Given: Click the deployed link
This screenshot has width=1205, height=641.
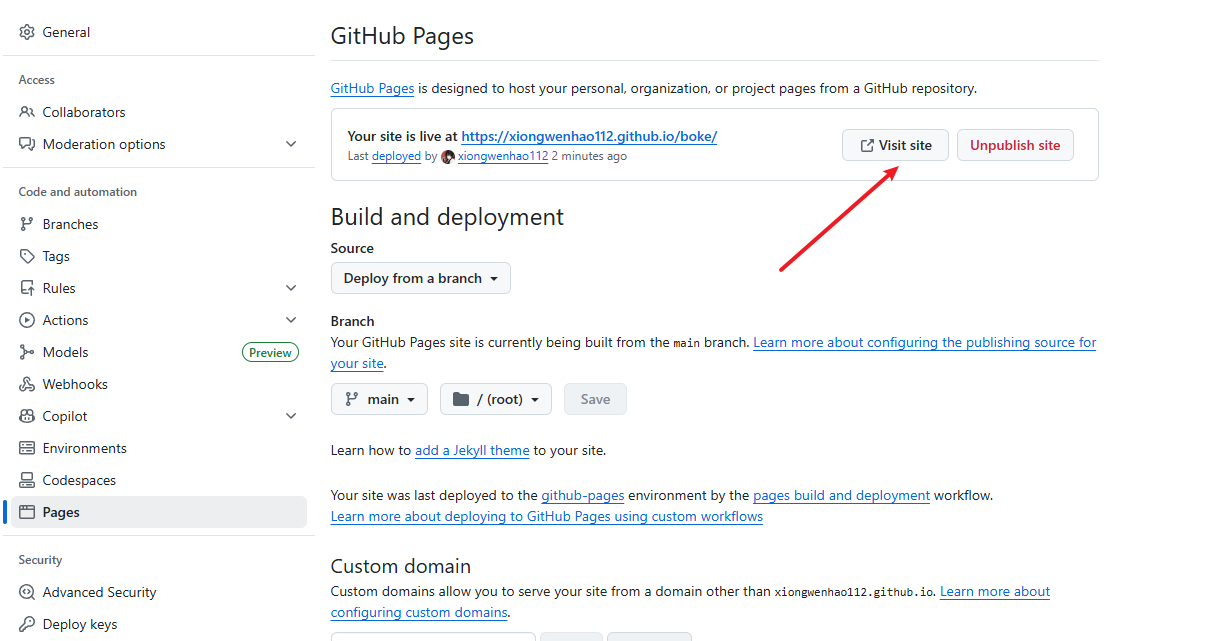Looking at the screenshot, I should click(396, 156).
